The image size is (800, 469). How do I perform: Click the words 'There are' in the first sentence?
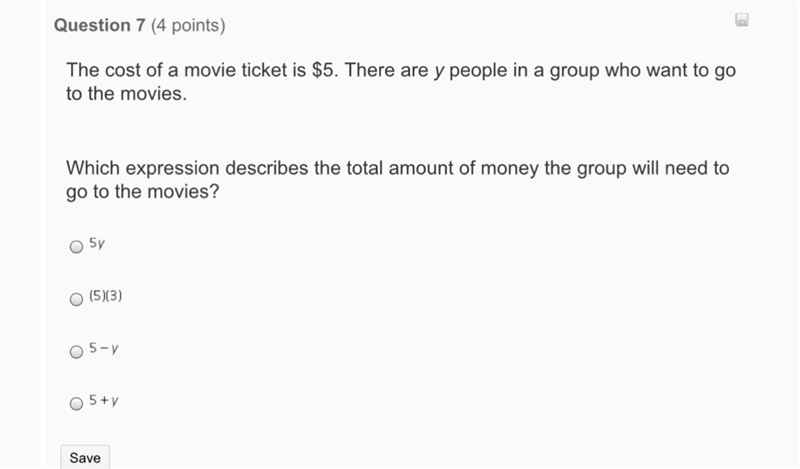coord(386,70)
